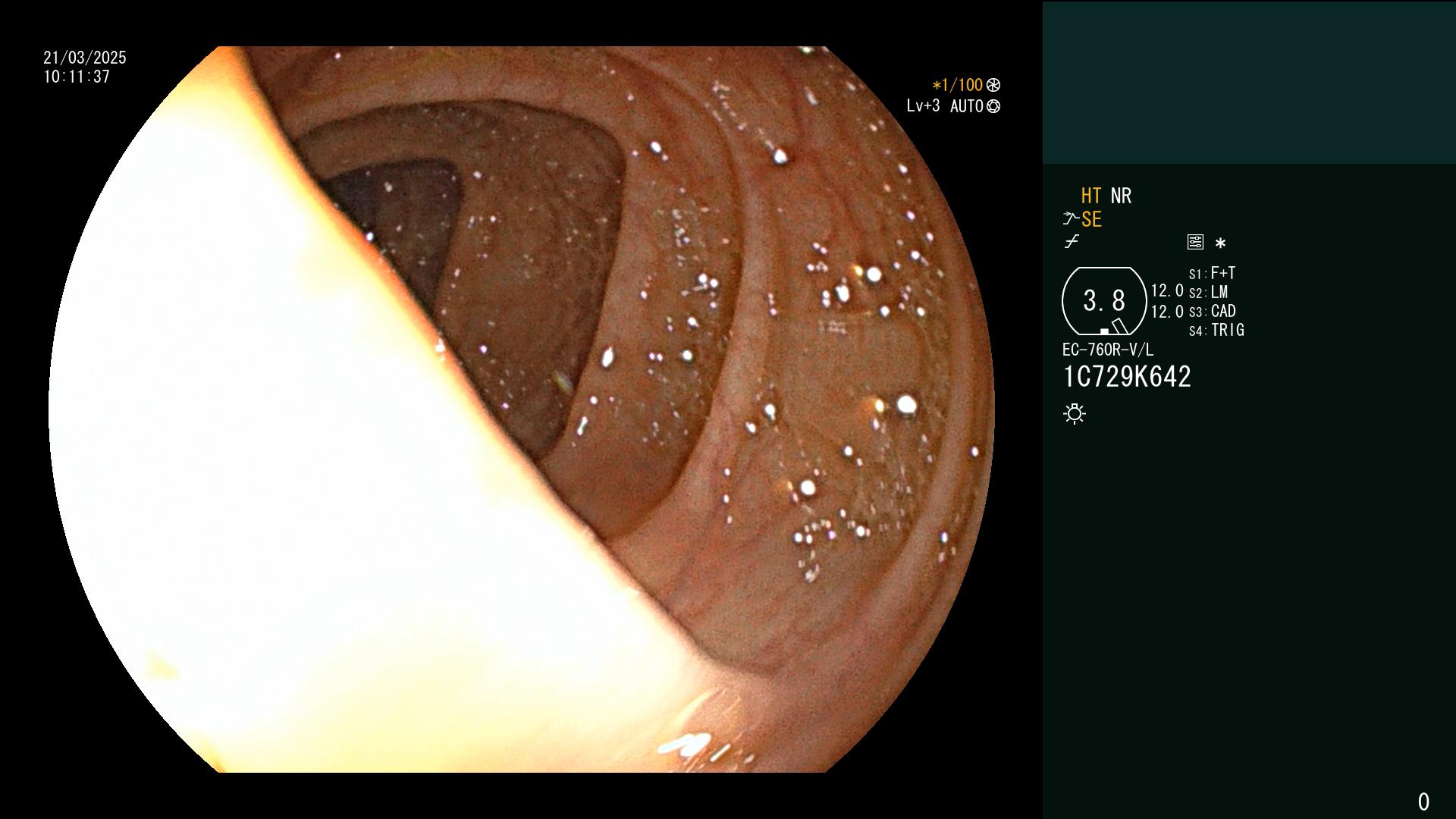Click the AUTO iris mode label
Screen dimensions: 1456x819
(967, 106)
